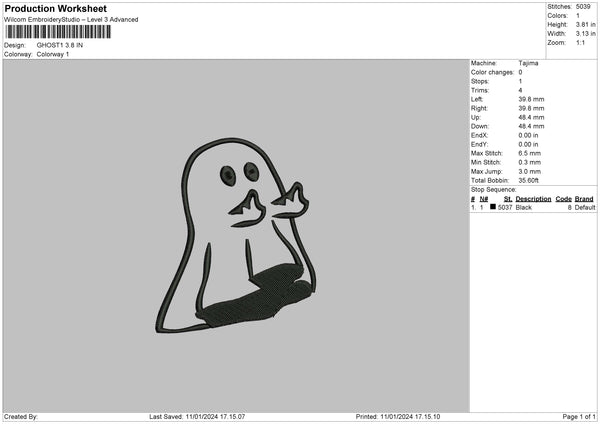Select 'Wilcom EmbroideryStudio – Level 3 Advanced' text
This screenshot has height=424, width=600.
pyautogui.click(x=71, y=20)
